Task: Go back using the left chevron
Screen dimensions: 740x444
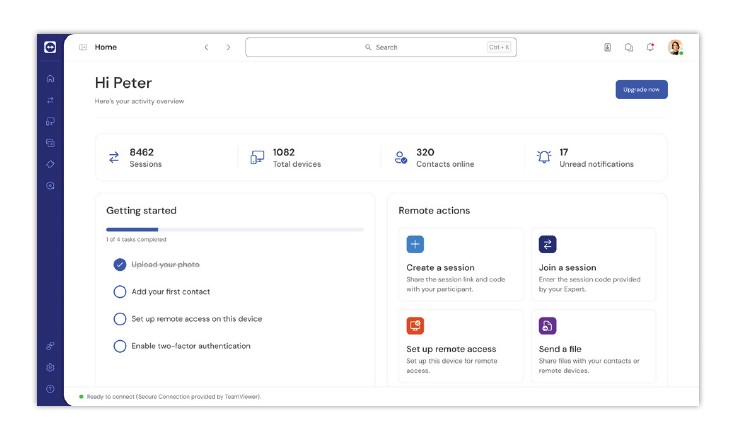Action: [x=206, y=47]
